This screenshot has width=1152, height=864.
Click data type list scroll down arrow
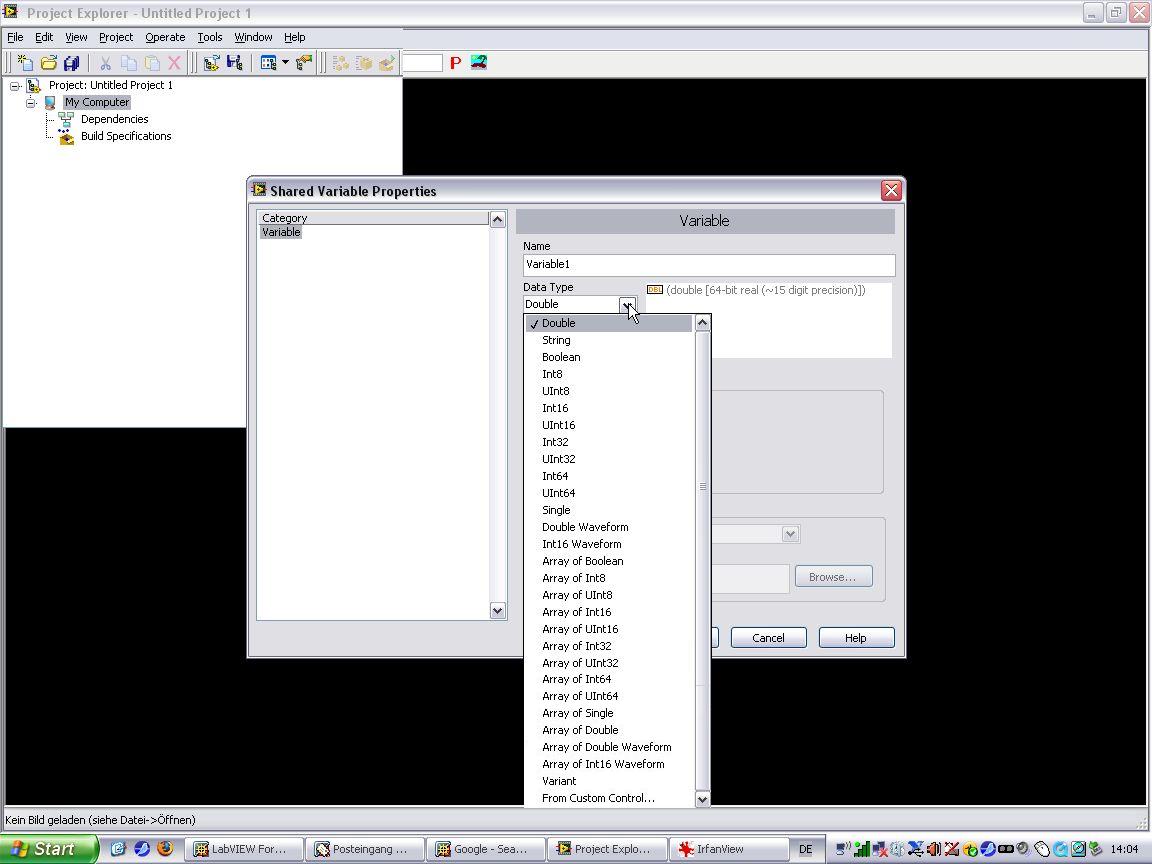click(x=702, y=799)
